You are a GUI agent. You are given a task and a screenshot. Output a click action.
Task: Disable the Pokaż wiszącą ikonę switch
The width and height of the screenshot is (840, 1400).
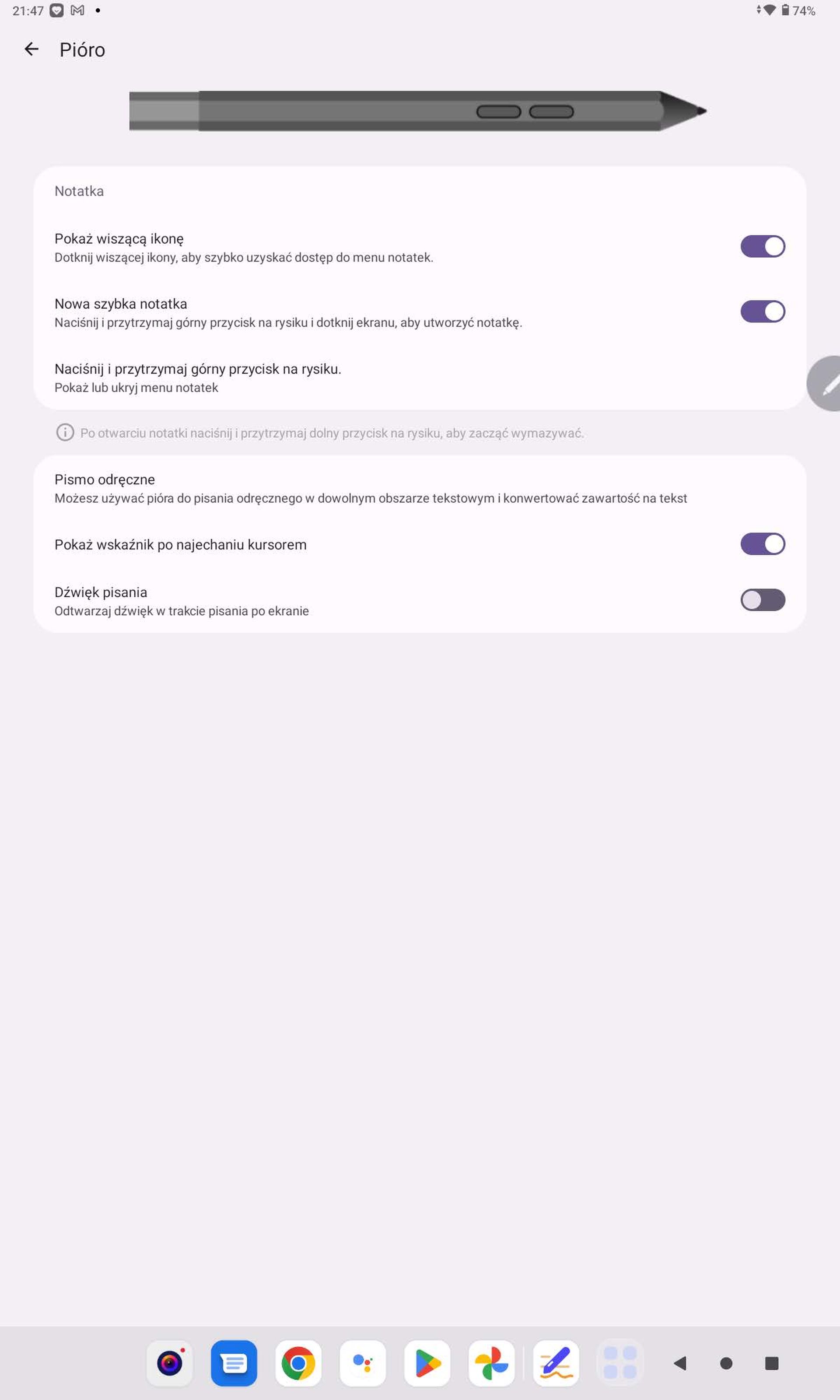763,246
